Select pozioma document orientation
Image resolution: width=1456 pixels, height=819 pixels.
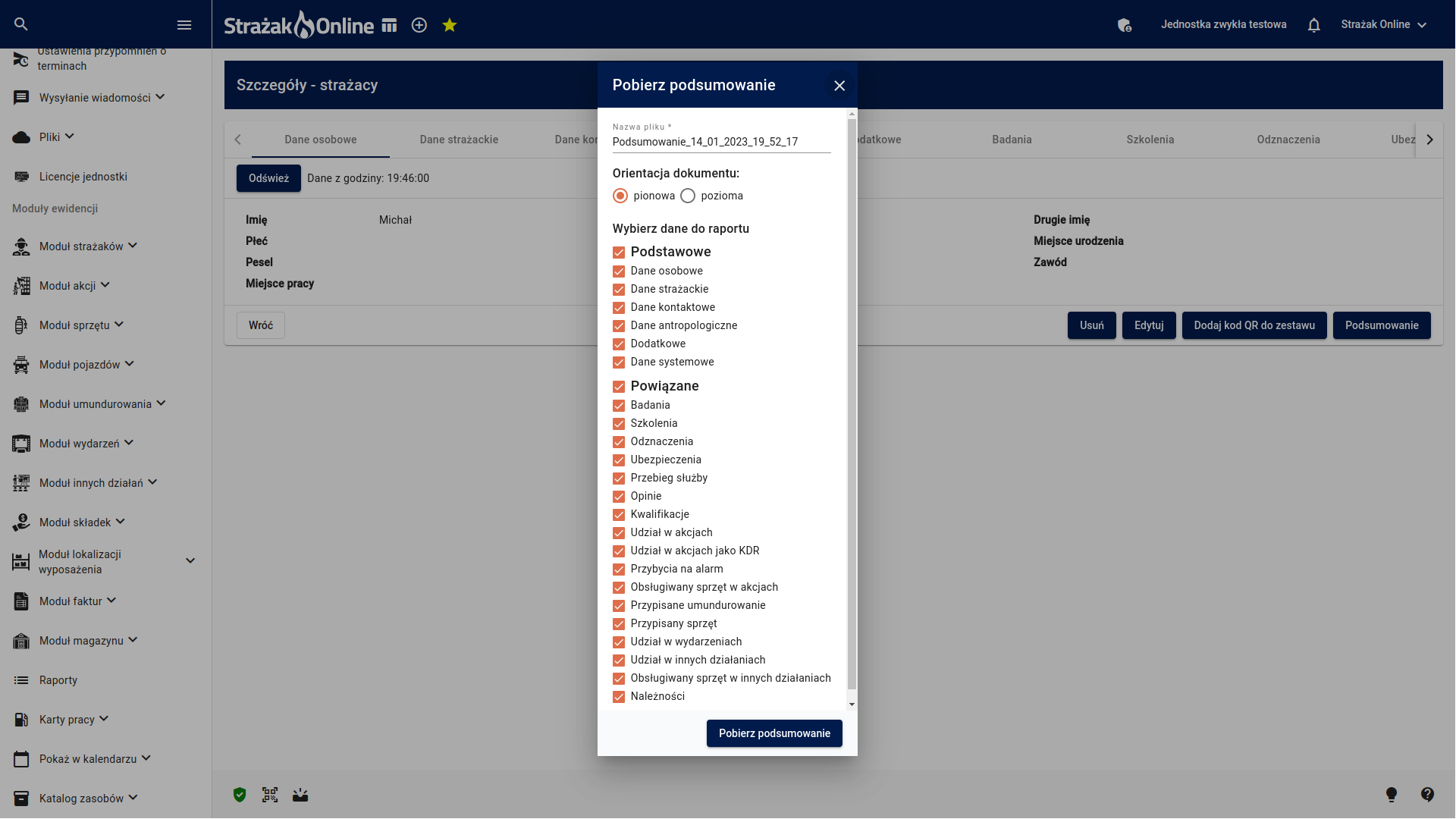(688, 196)
